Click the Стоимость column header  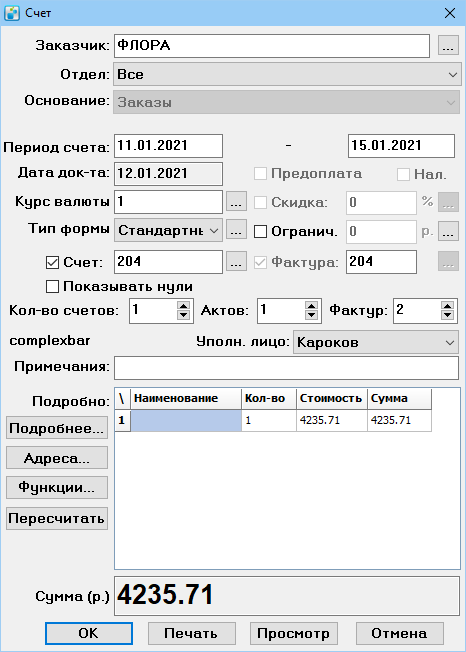tap(332, 398)
